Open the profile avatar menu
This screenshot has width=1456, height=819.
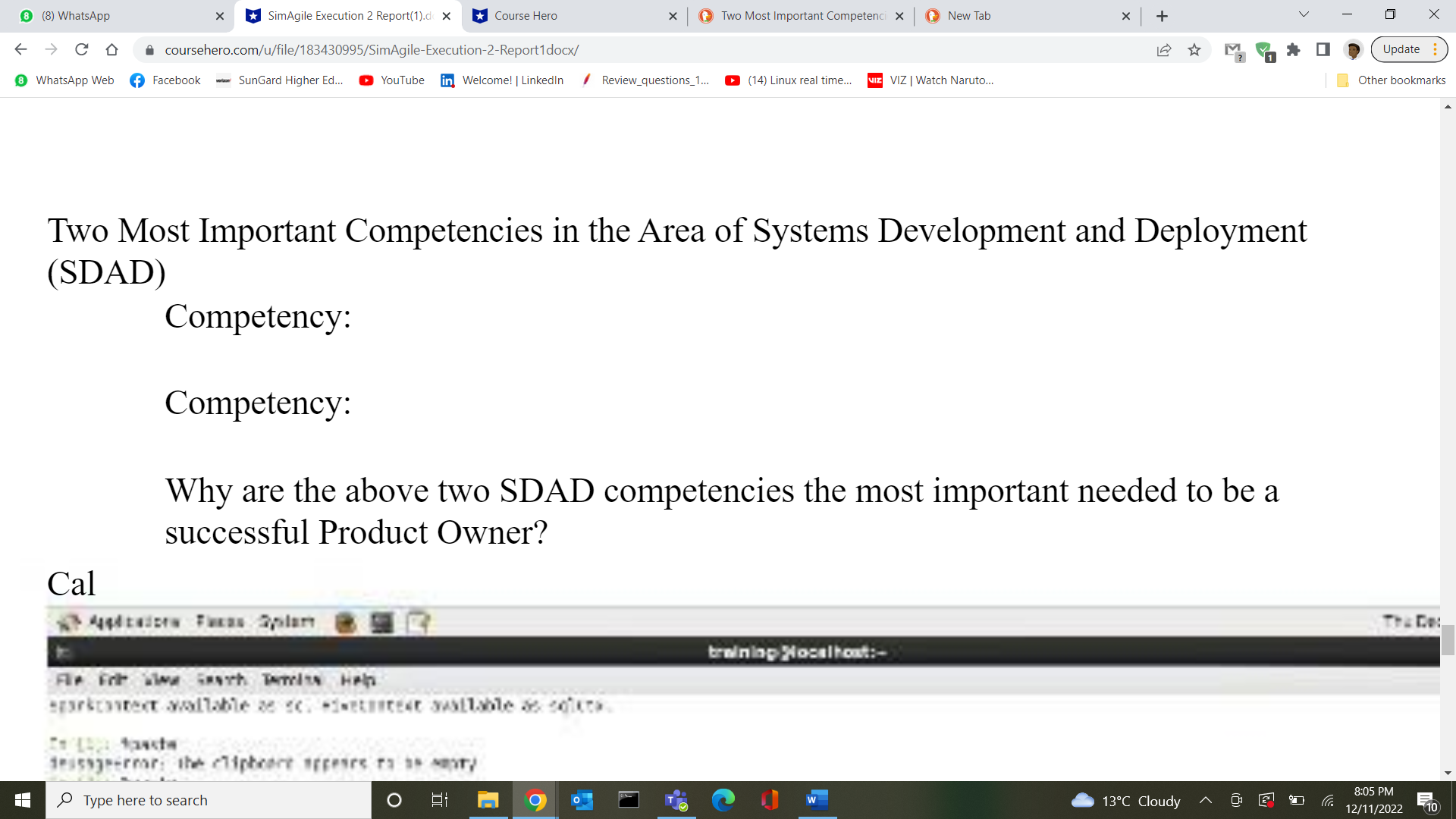pos(1353,50)
